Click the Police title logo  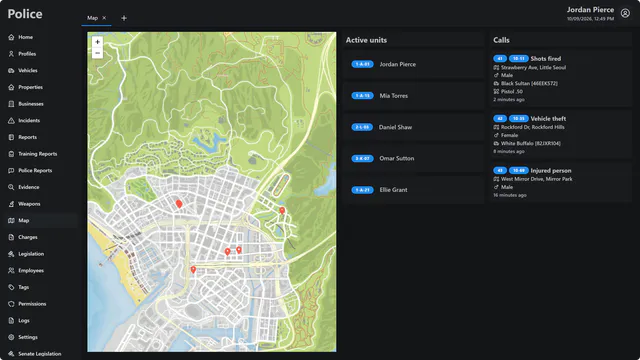(25, 14)
